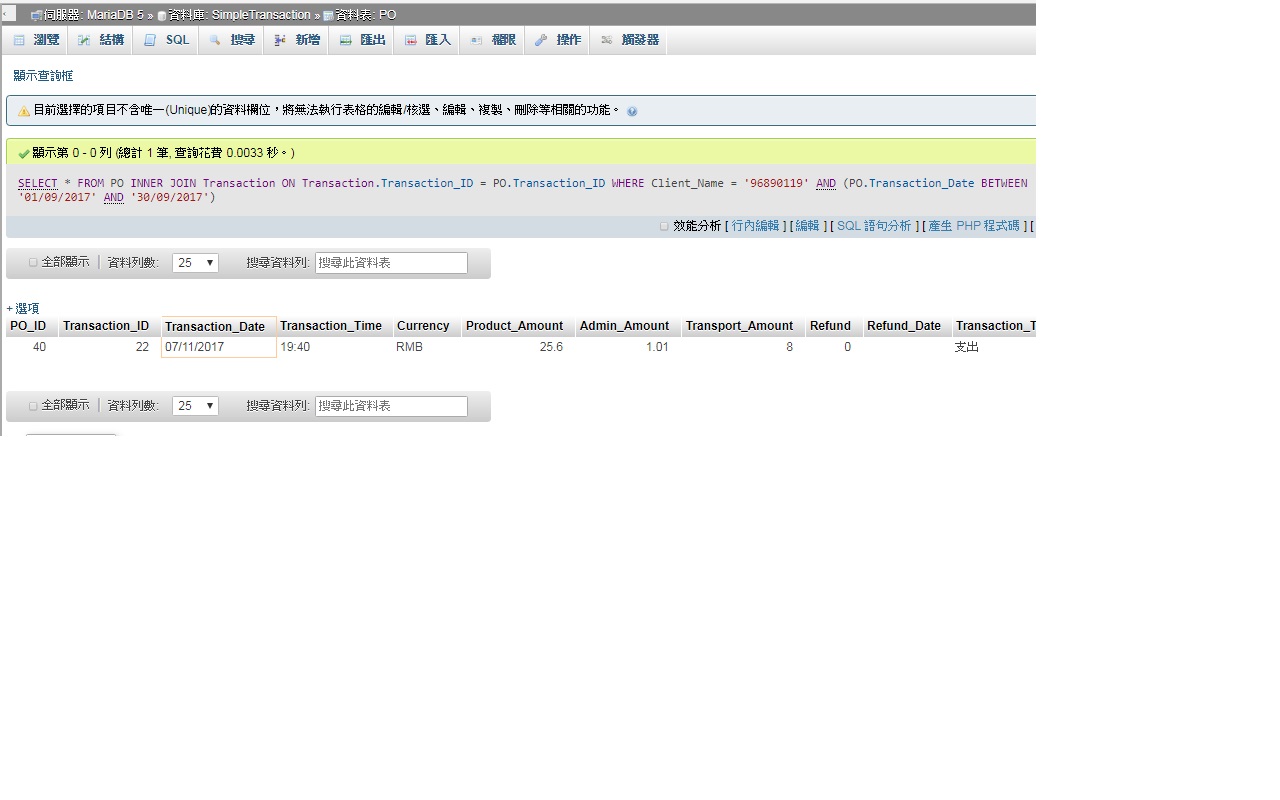The width and height of the screenshot is (1280, 800).
Task: Sort by the Transaction_Date column header
Action: 215,327
